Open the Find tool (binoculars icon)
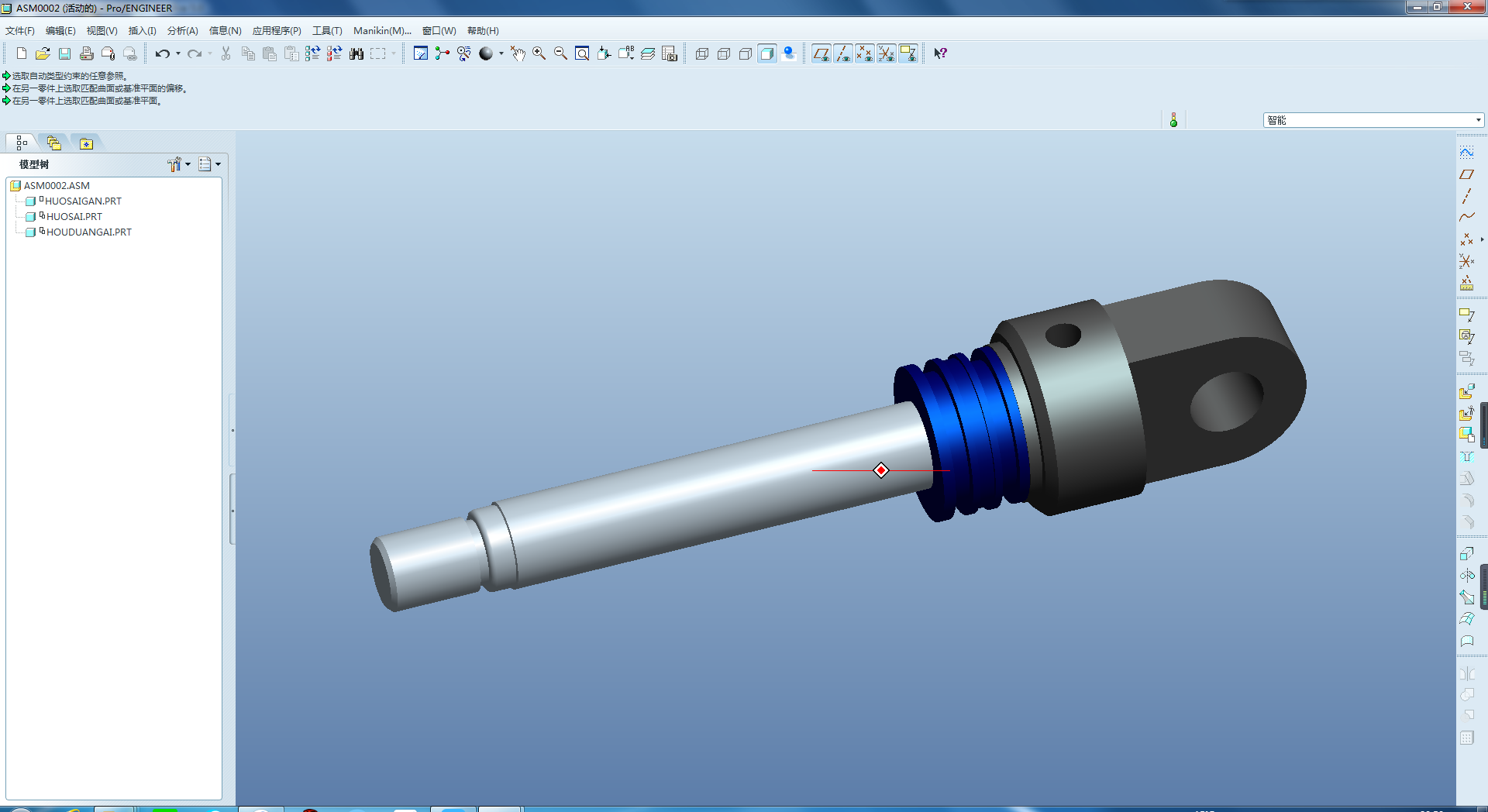 point(356,53)
